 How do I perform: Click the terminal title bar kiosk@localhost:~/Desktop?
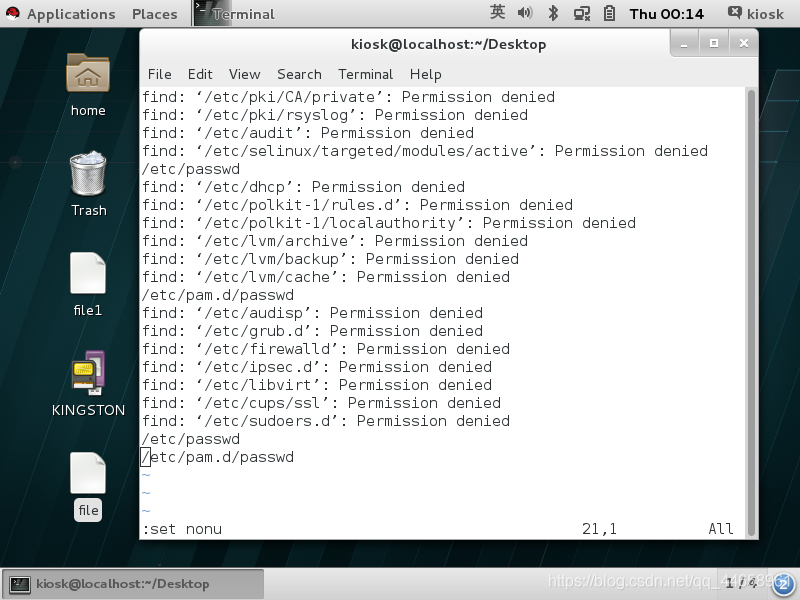[448, 44]
